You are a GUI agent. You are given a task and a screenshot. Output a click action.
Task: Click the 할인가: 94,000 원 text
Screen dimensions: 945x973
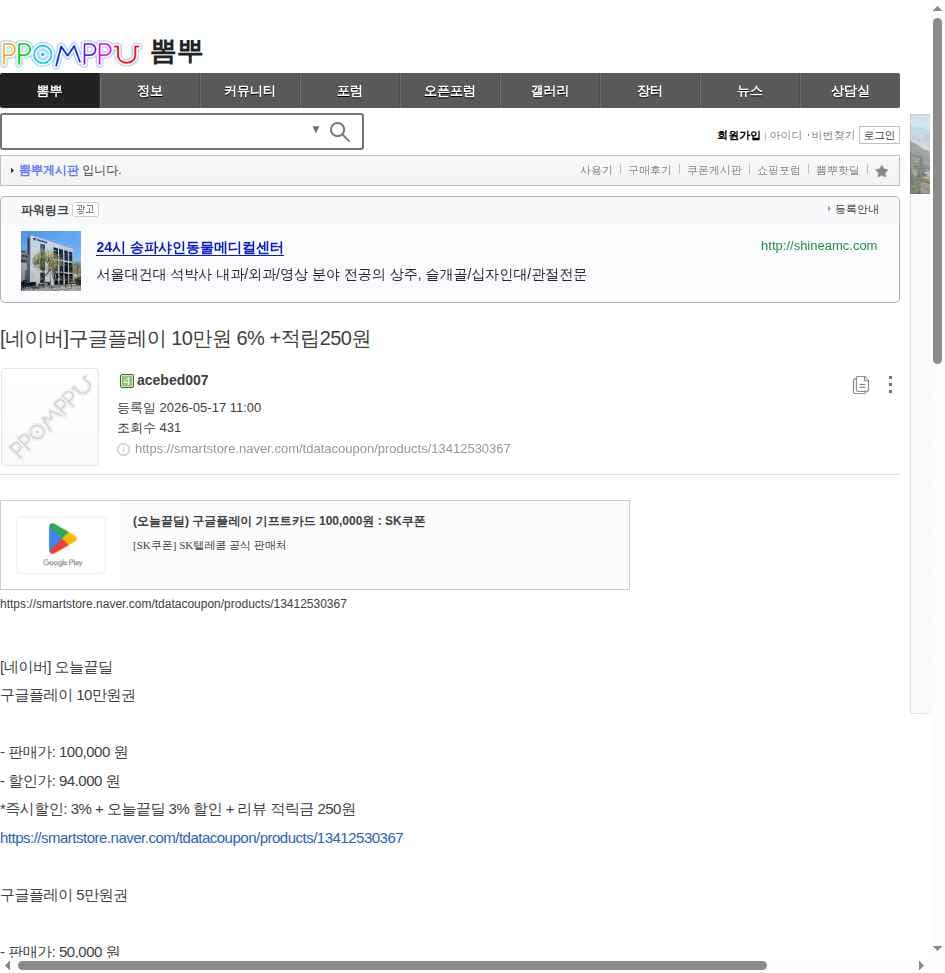(x=60, y=781)
